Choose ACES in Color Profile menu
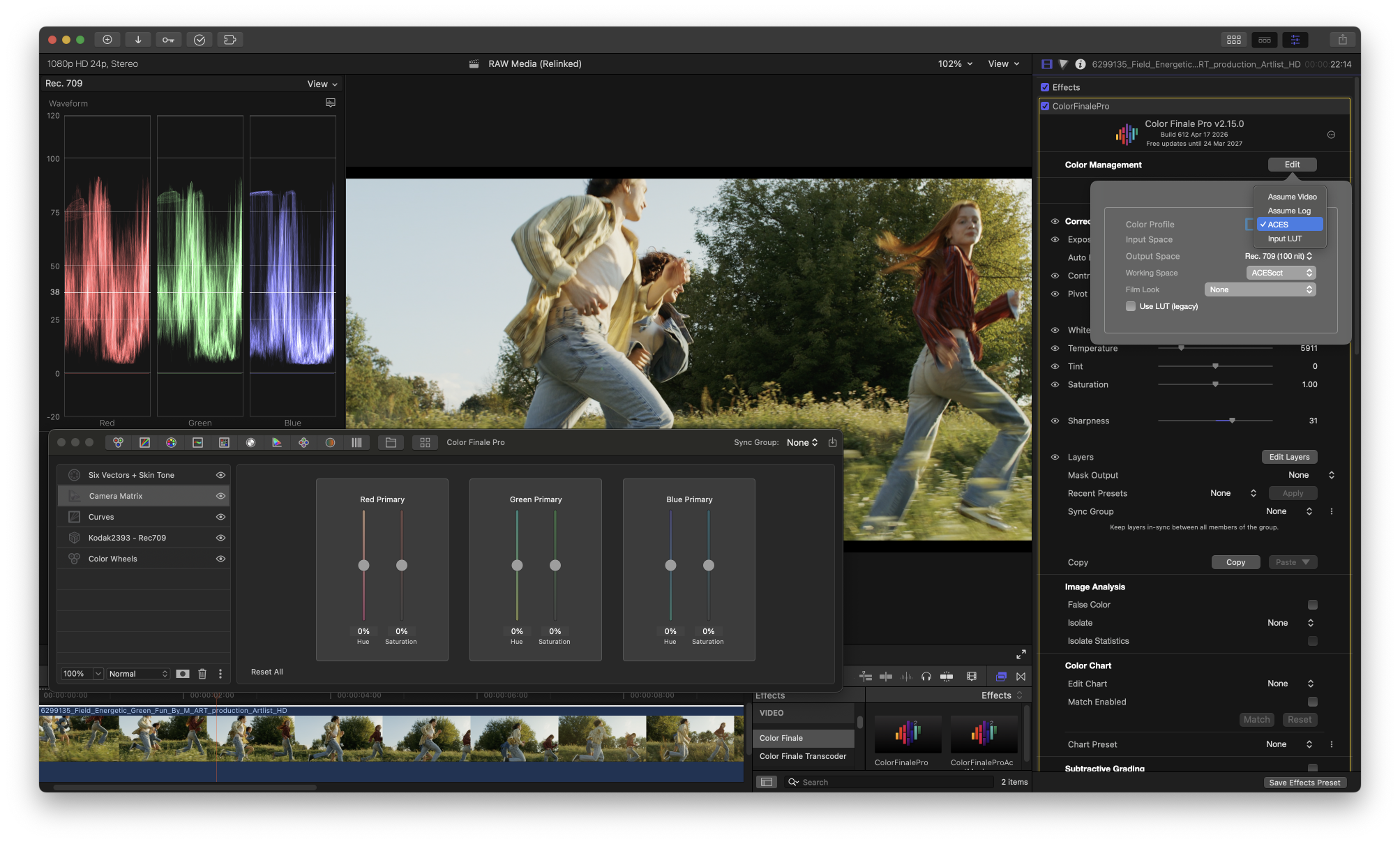Viewport: 1400px width, 844px height. click(1291, 225)
